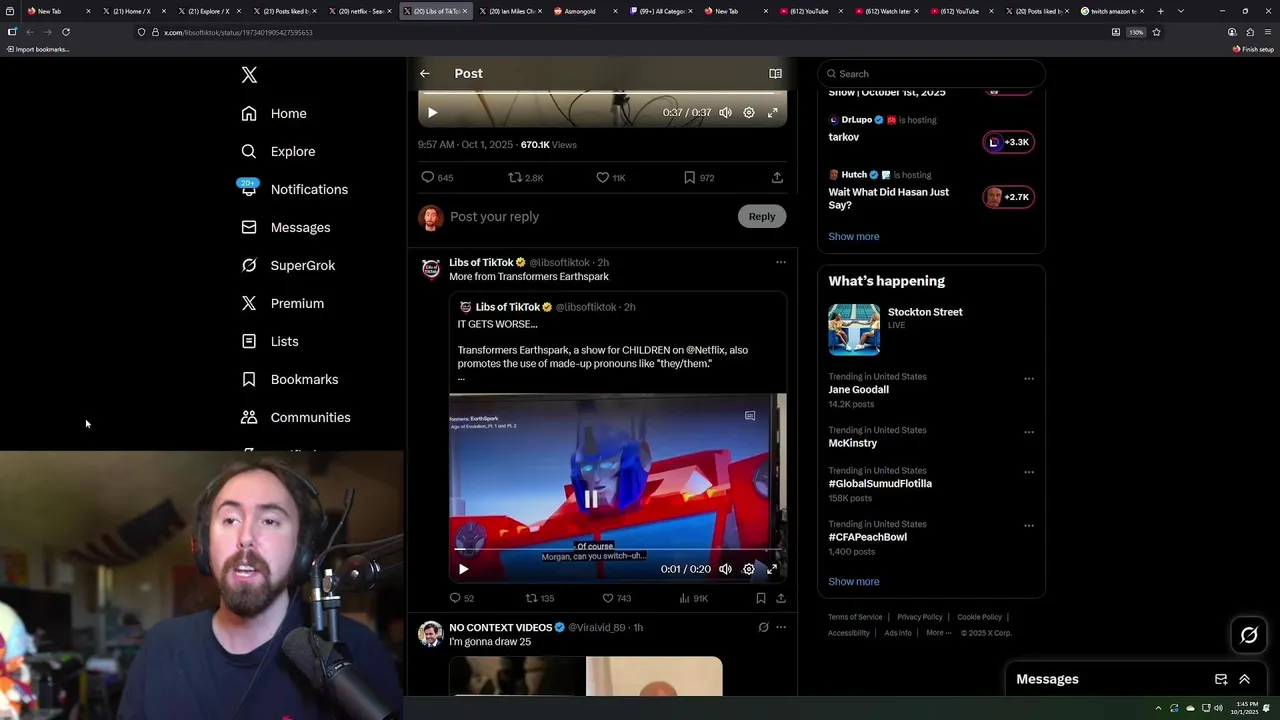The height and width of the screenshot is (720, 1280).
Task: Click the Search input field
Action: pyautogui.click(x=931, y=74)
